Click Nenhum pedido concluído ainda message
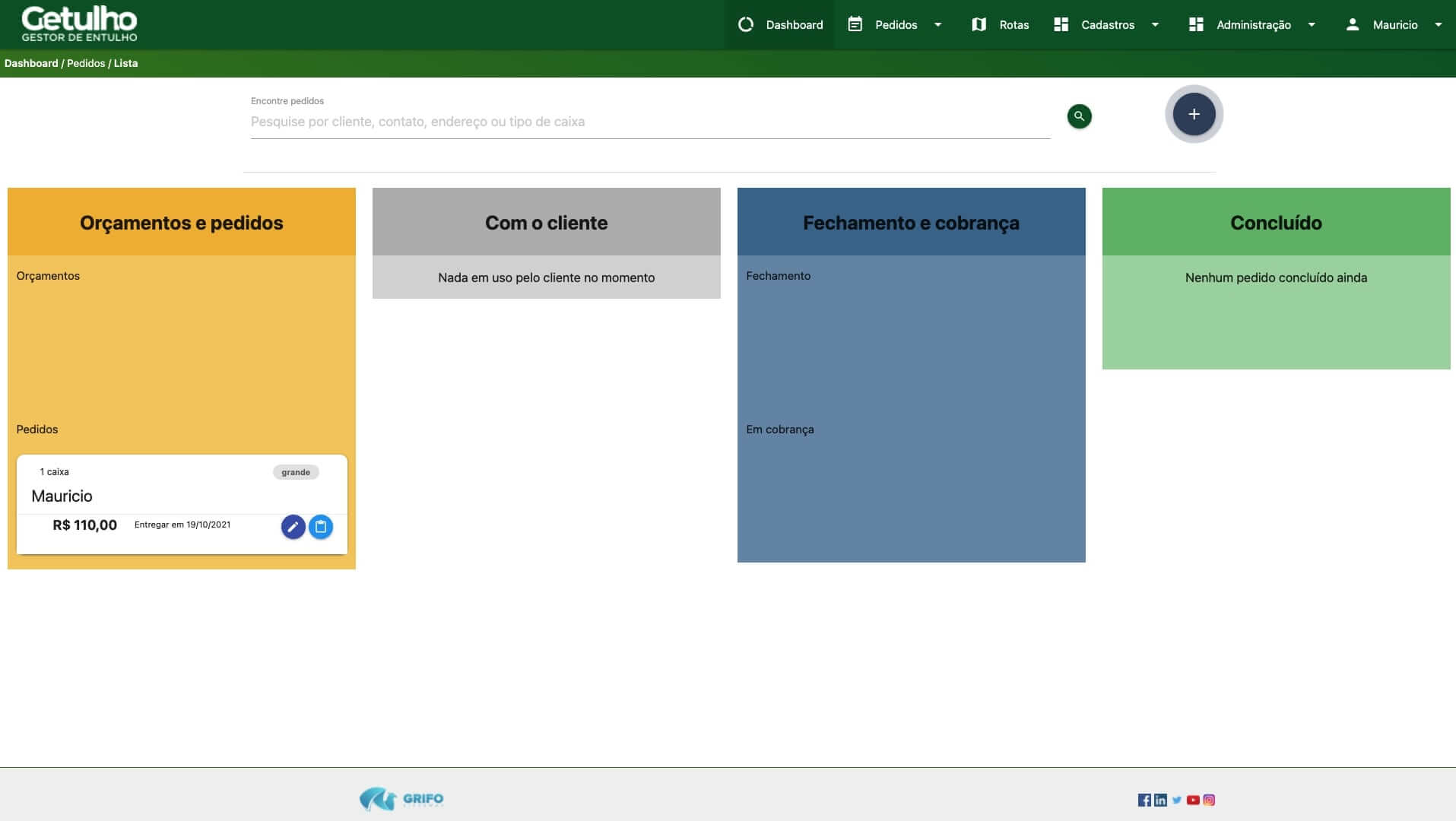 [x=1276, y=277]
